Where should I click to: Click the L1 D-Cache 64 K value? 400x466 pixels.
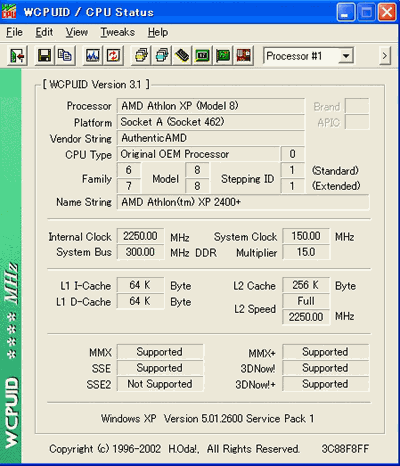point(140,301)
